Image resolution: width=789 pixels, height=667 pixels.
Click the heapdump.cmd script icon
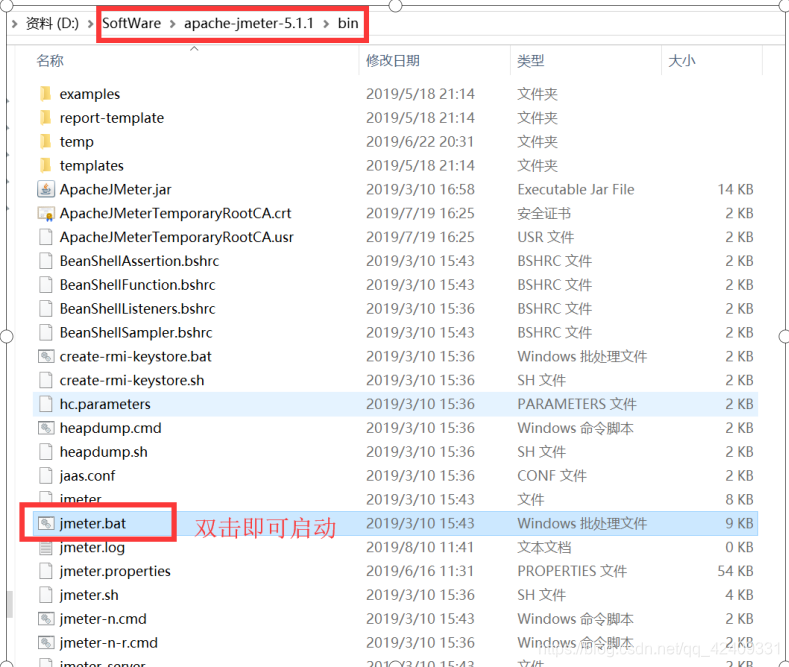[46, 428]
